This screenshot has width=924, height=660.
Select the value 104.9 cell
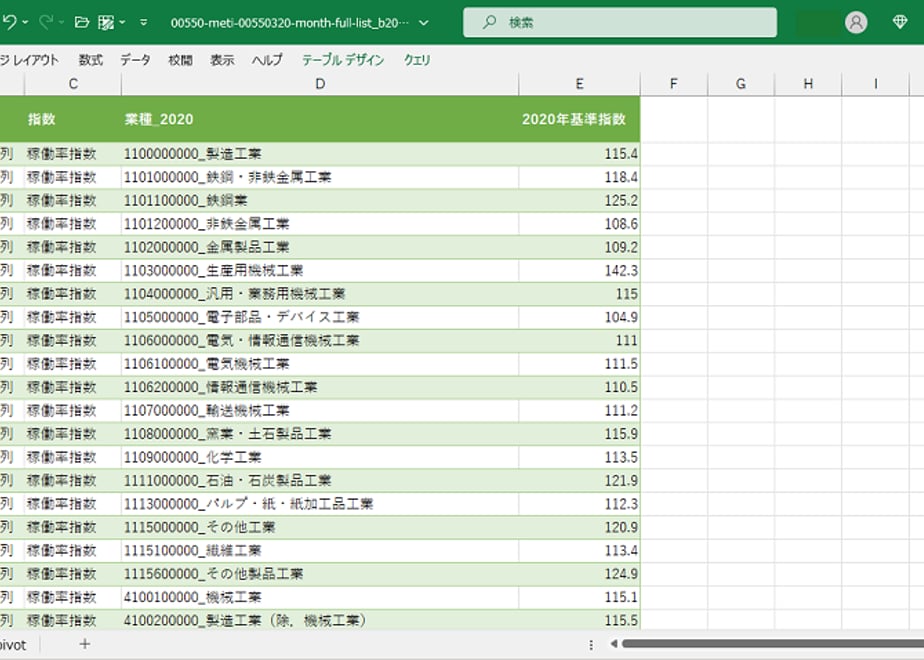click(580, 317)
